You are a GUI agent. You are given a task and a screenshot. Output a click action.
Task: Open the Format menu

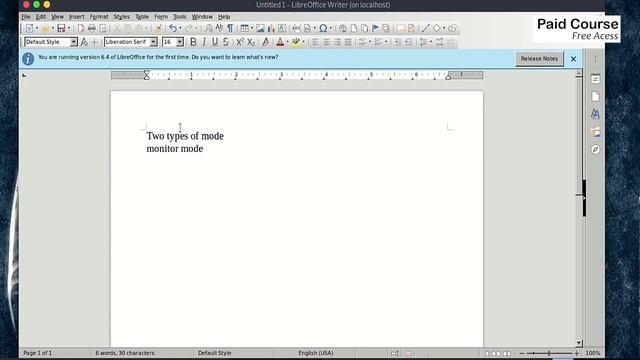[x=99, y=17]
